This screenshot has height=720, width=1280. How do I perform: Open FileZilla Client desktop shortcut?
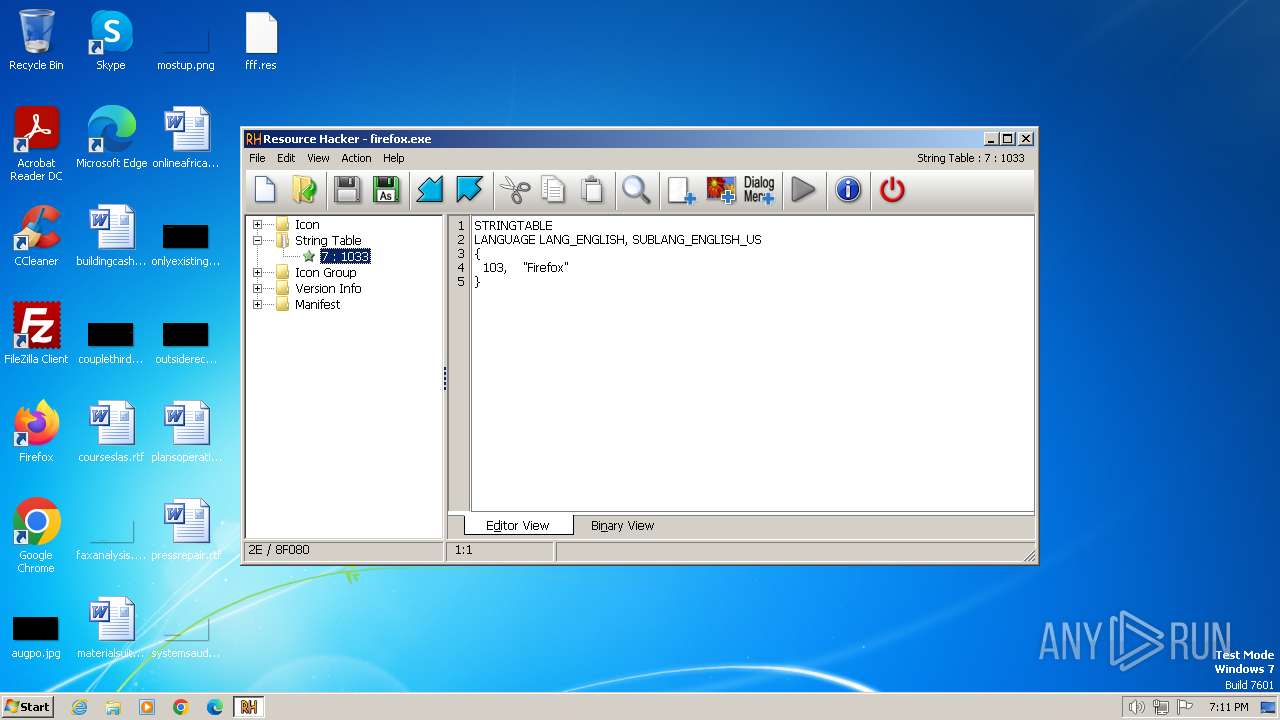pyautogui.click(x=36, y=334)
